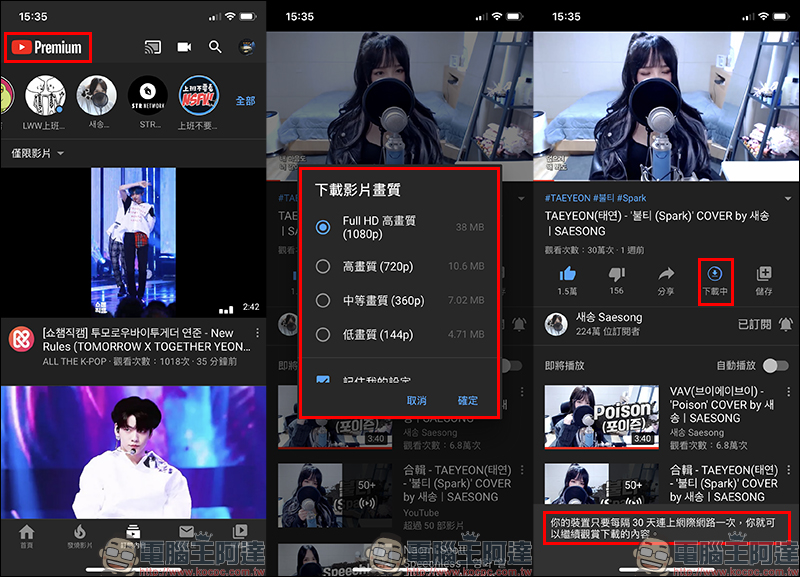
Task: Tap the 分享 share arrow
Action: click(666, 281)
